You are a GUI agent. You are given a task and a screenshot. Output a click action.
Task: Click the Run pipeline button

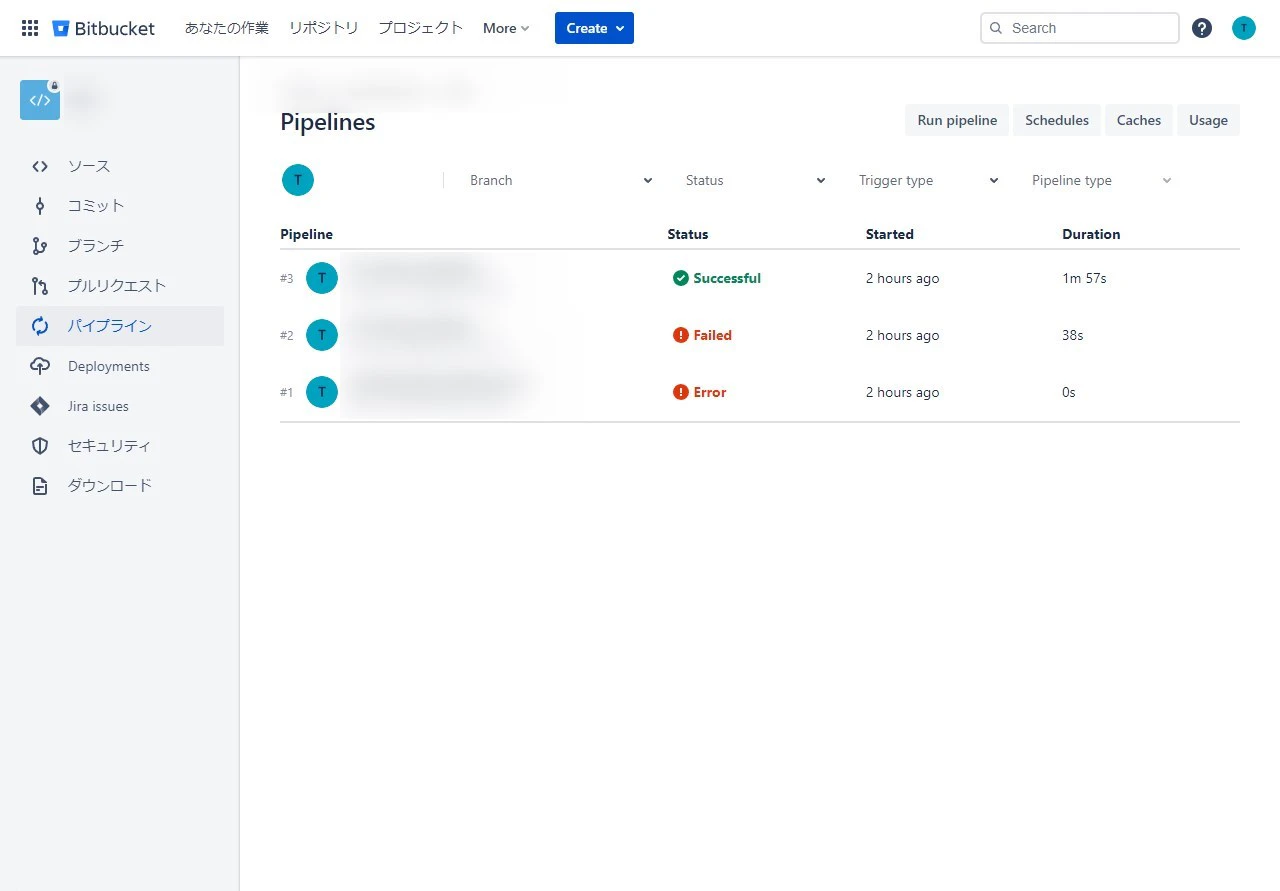tap(957, 120)
